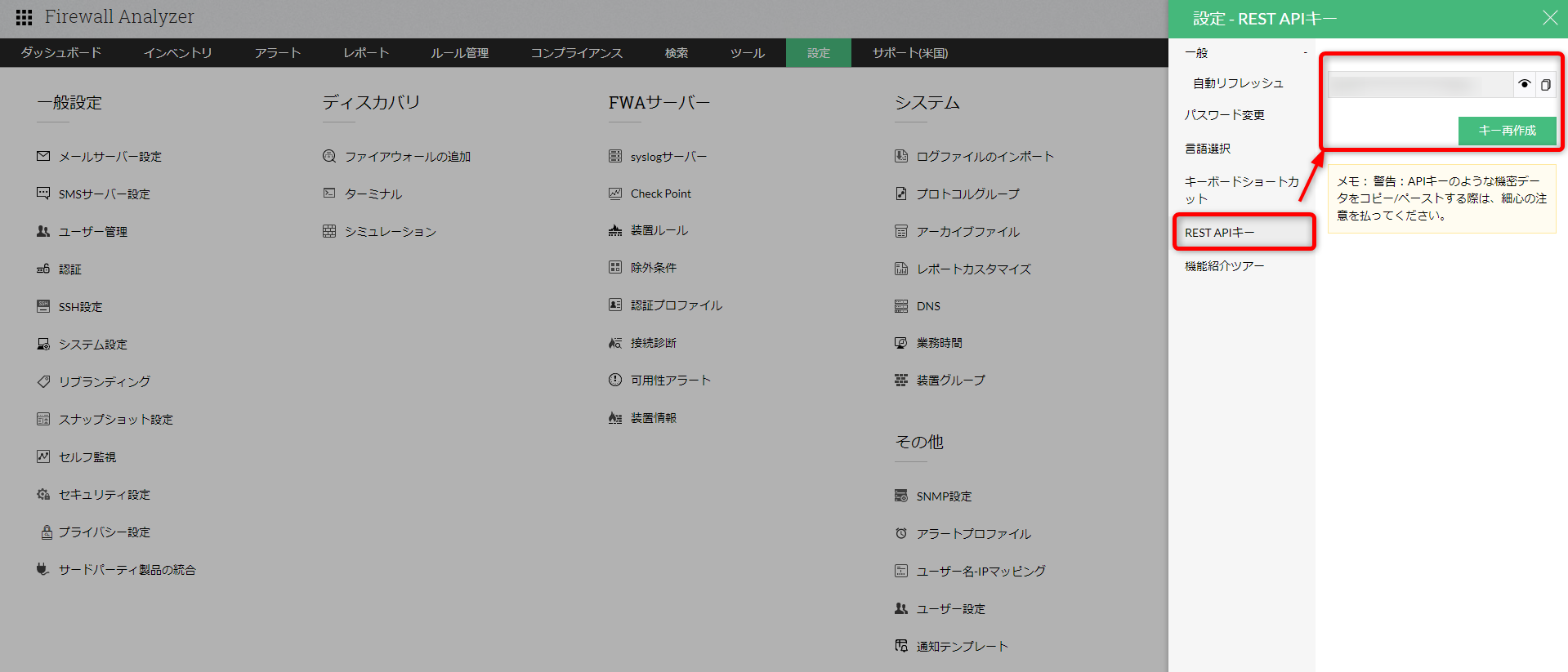The width and height of the screenshot is (1568, 672).
Task: Open the 業務時間 link
Action: [940, 343]
